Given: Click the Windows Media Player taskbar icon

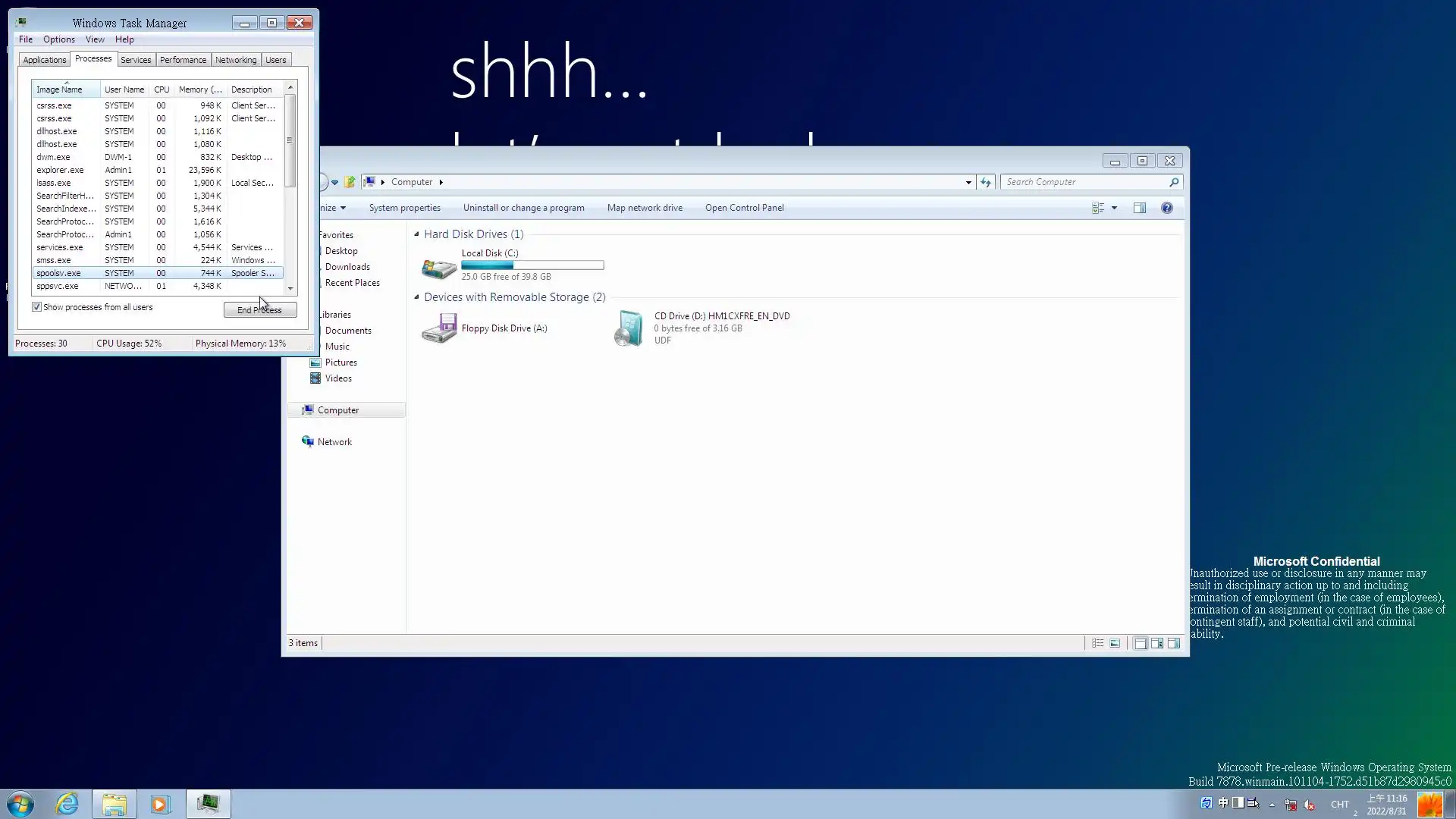Looking at the screenshot, I should [160, 804].
